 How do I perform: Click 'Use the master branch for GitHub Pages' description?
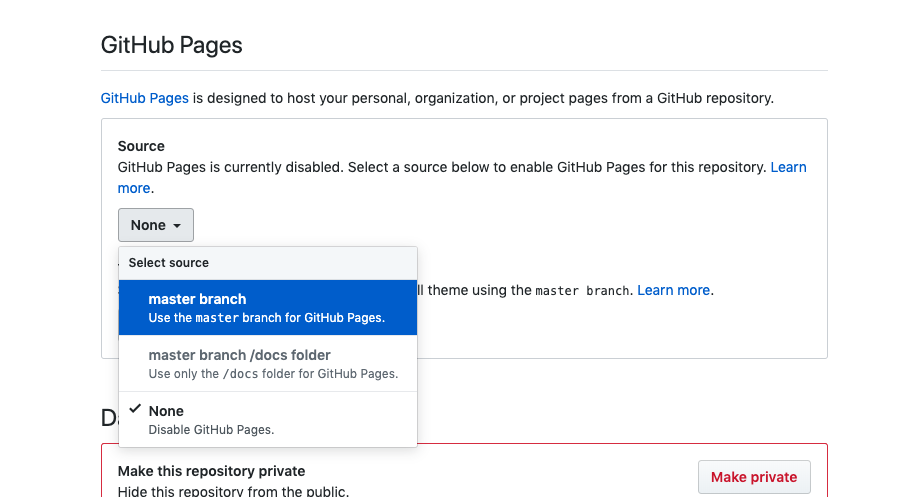click(266, 318)
